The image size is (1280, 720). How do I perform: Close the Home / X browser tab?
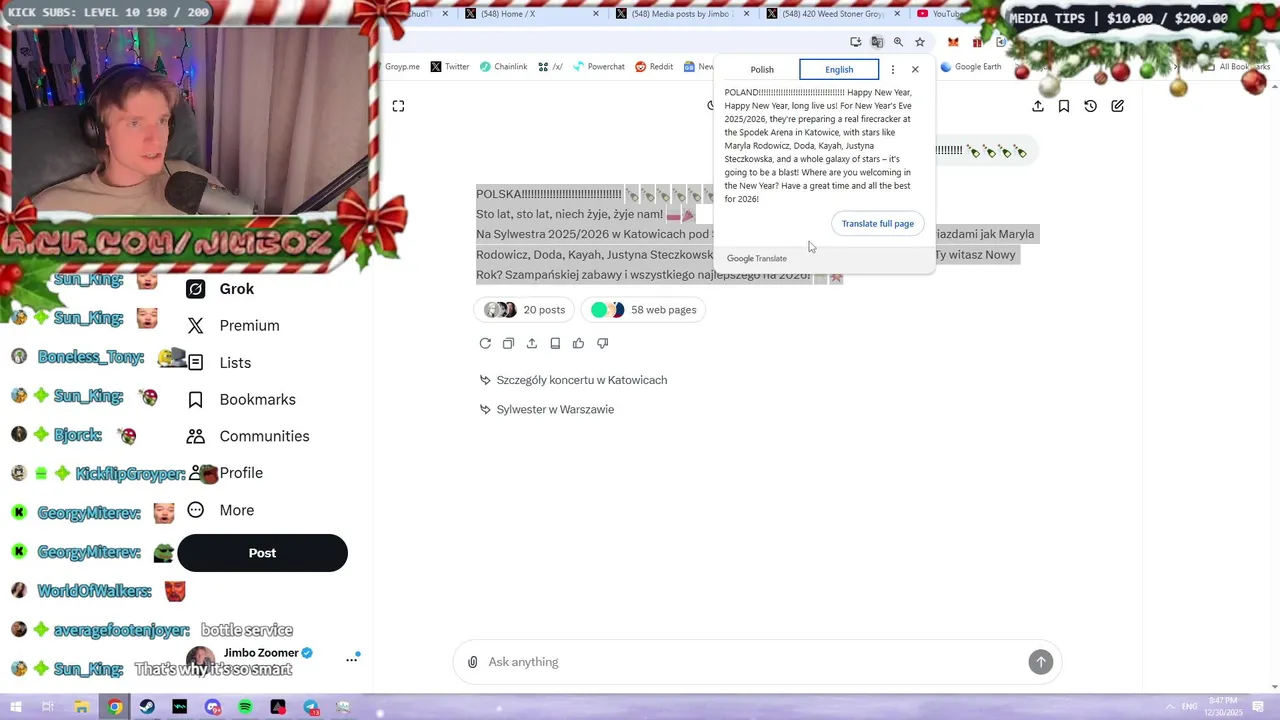pyautogui.click(x=597, y=14)
